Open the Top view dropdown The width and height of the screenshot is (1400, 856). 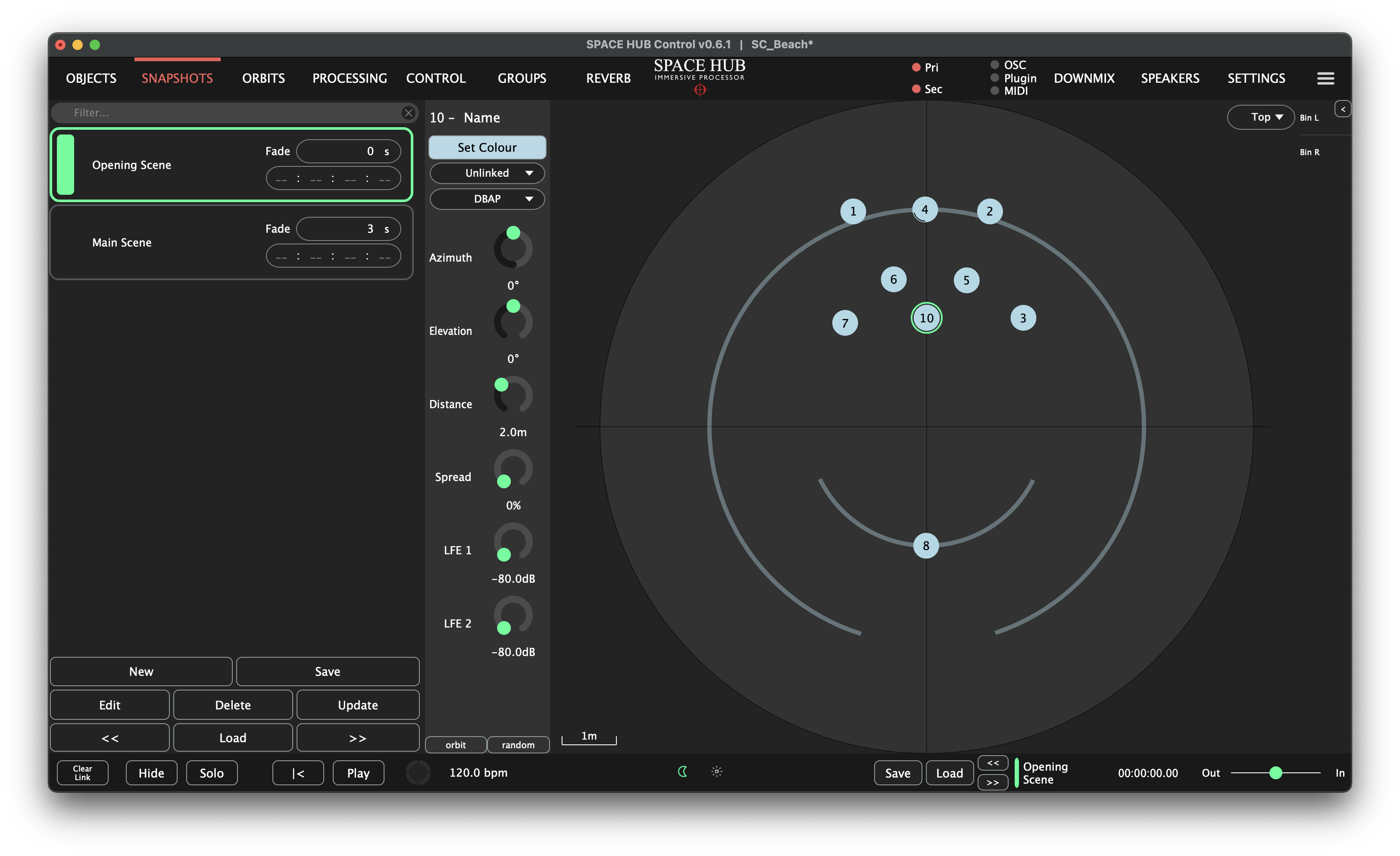click(1260, 117)
